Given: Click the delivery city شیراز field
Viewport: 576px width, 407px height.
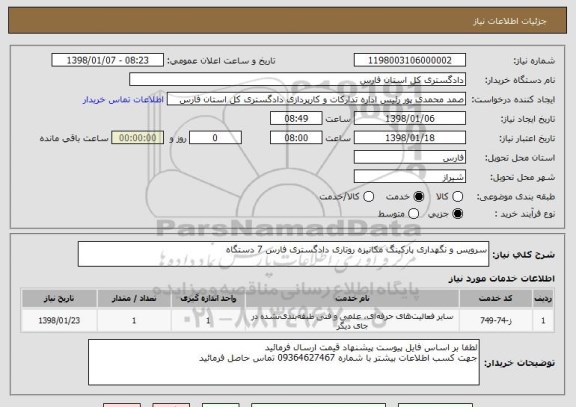Looking at the screenshot, I should (410, 177).
